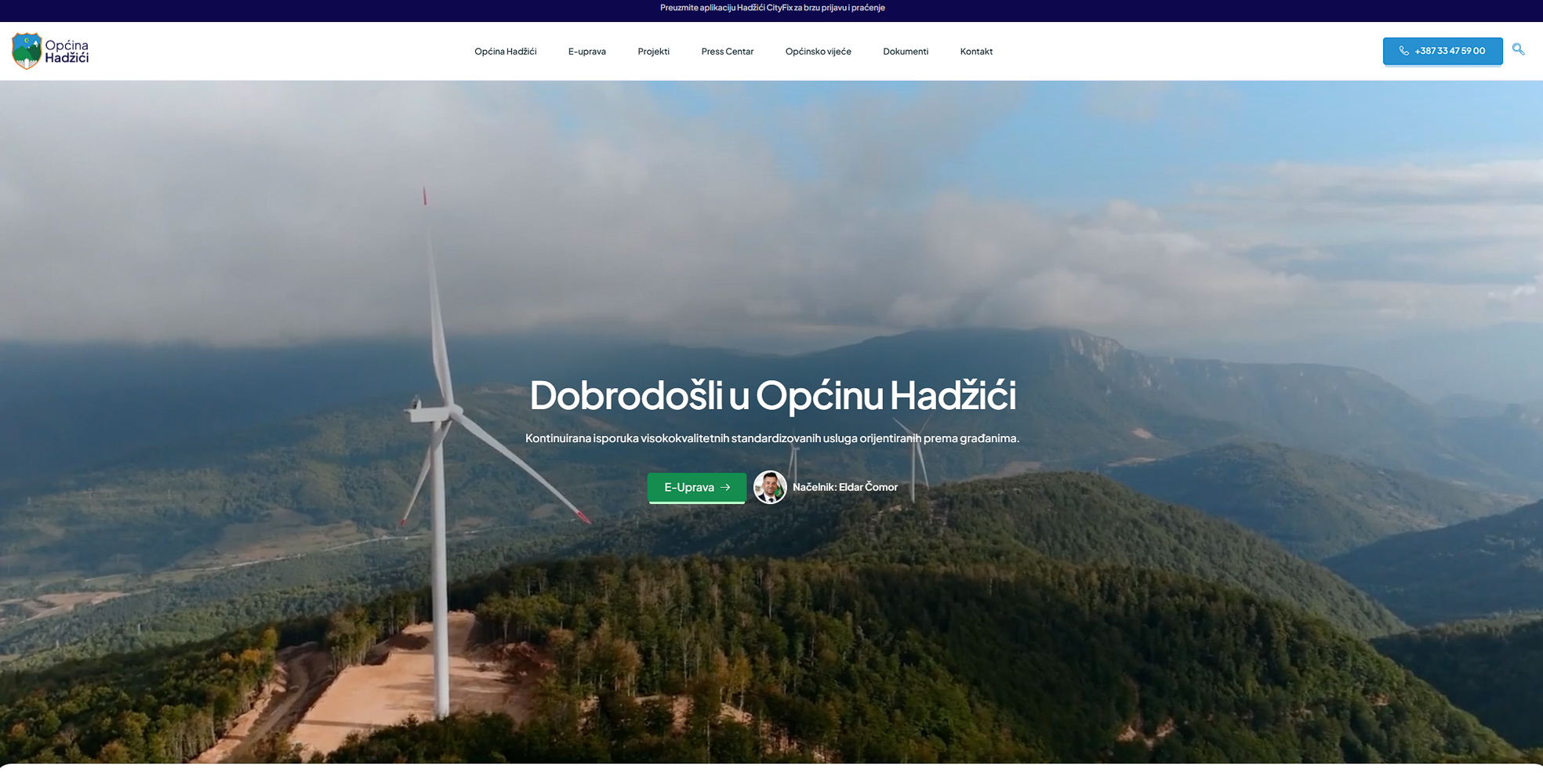Click the Načelnik: Eldar Čomor link
The height and width of the screenshot is (784, 1543).
[844, 488]
